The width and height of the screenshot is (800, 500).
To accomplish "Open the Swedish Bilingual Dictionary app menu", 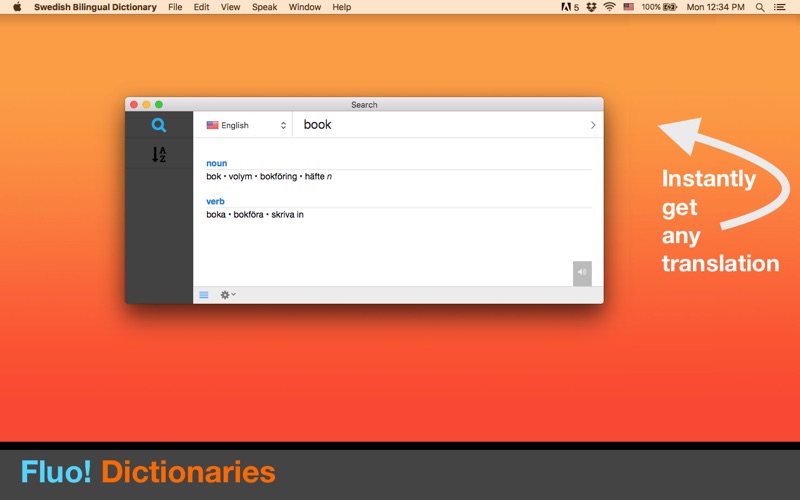I will click(95, 7).
